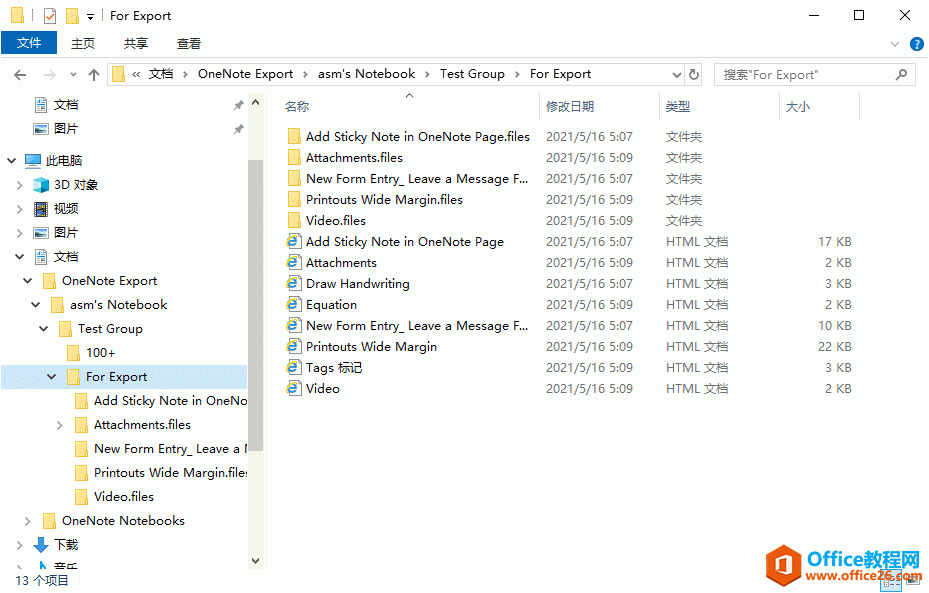Navigate to Test Group via breadcrumb
This screenshot has height=593, width=929.
[x=472, y=73]
